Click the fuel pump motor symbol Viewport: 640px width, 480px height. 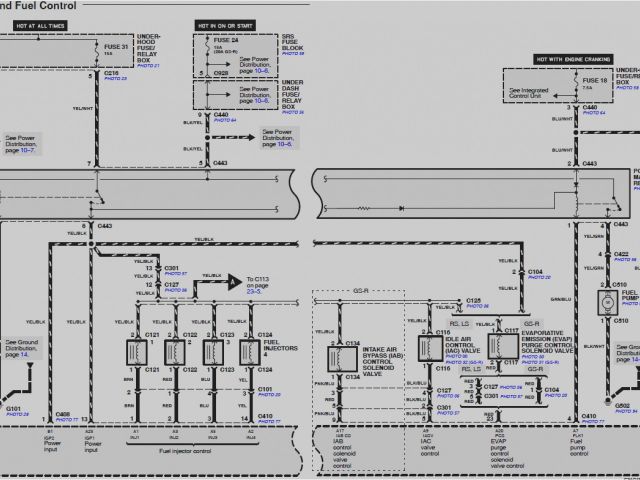603,301
